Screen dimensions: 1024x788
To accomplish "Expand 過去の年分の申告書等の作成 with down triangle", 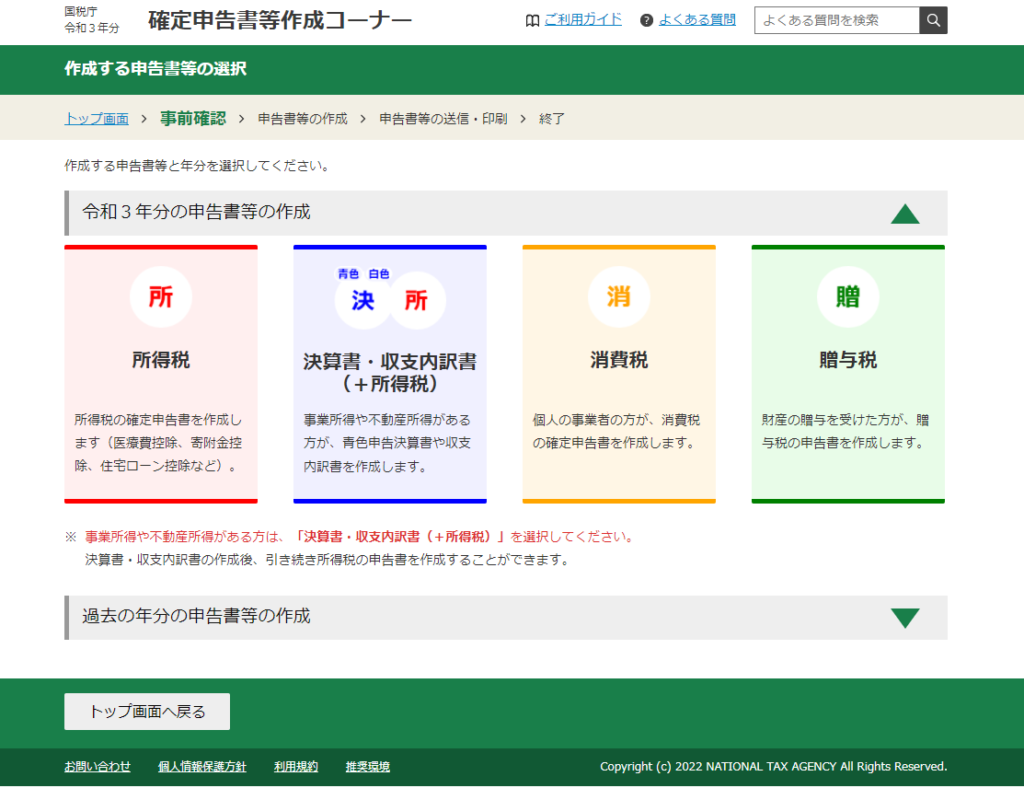I will 905,618.
